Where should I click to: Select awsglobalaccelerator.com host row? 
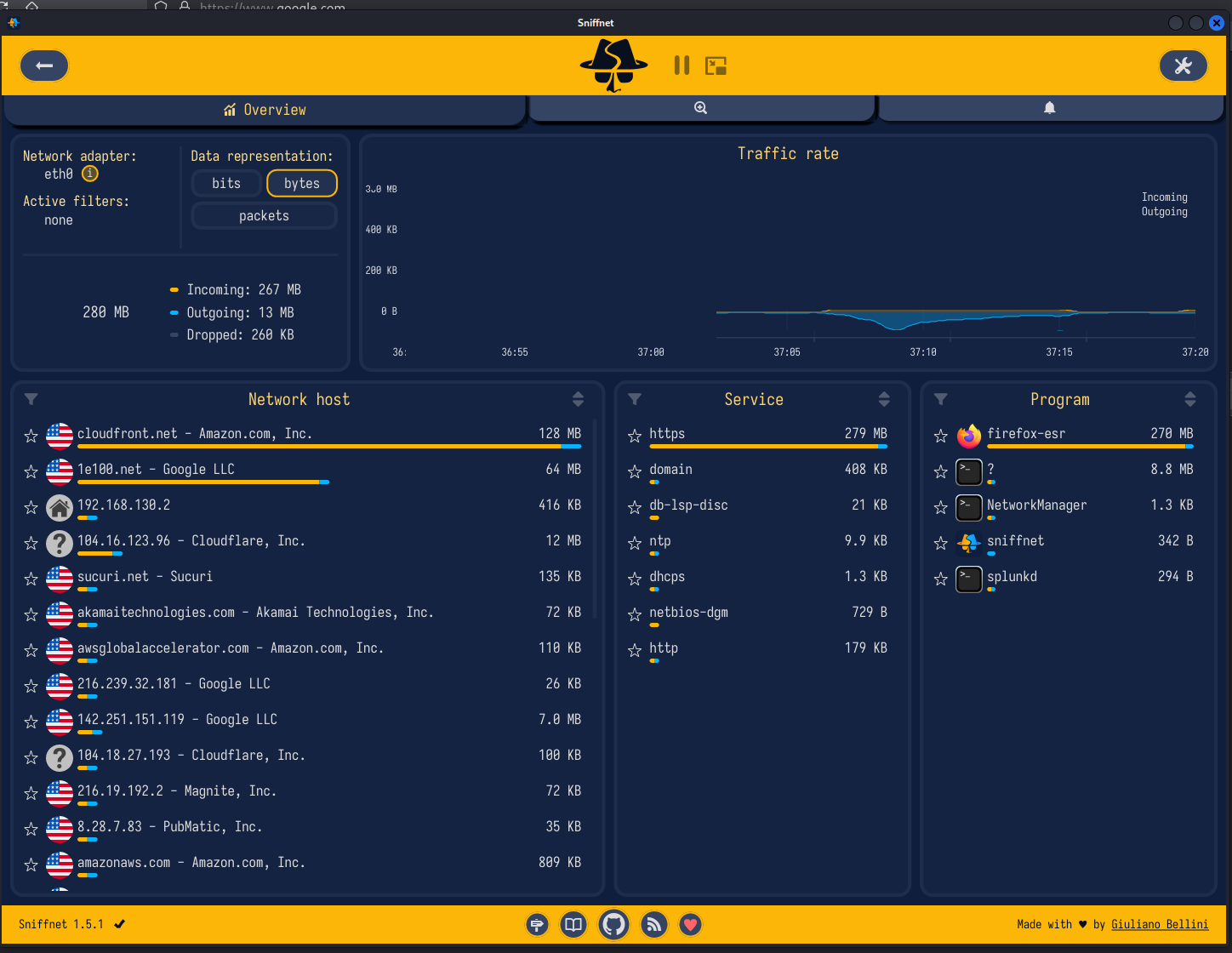(303, 651)
